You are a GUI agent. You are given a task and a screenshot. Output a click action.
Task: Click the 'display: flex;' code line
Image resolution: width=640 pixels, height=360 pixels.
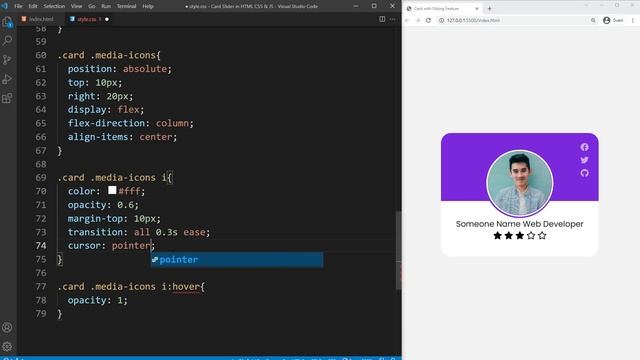coord(106,110)
